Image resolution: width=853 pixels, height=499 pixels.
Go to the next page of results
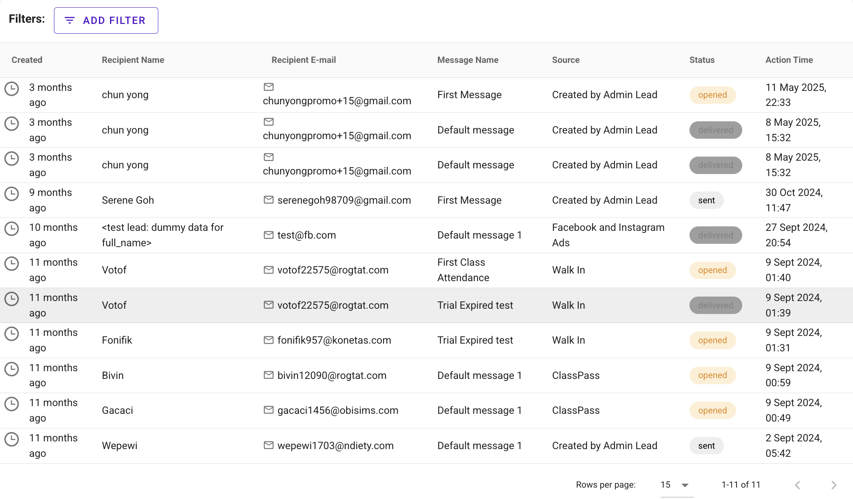(833, 485)
